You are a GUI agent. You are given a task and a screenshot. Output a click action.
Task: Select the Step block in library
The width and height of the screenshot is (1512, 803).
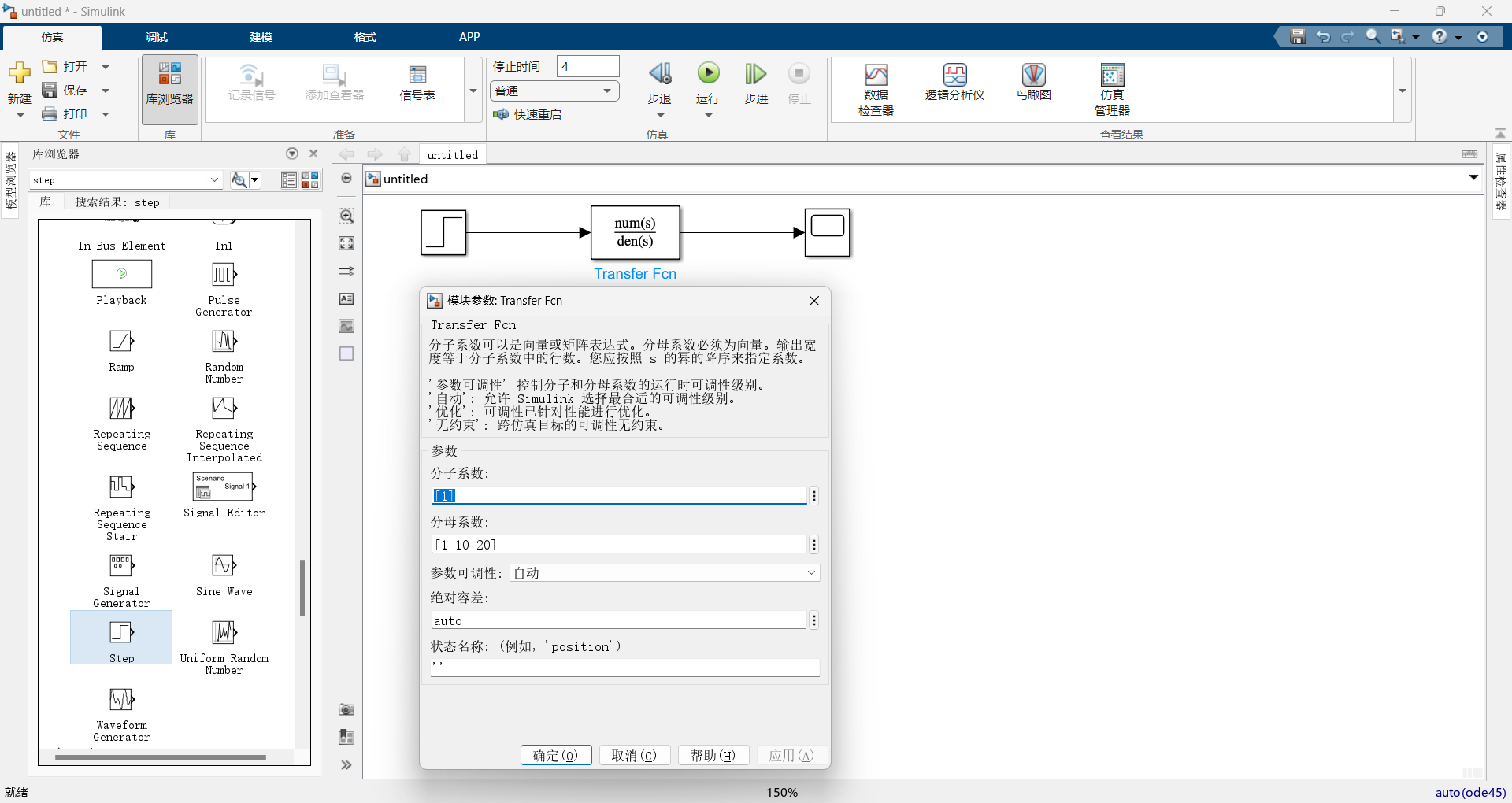pos(121,638)
